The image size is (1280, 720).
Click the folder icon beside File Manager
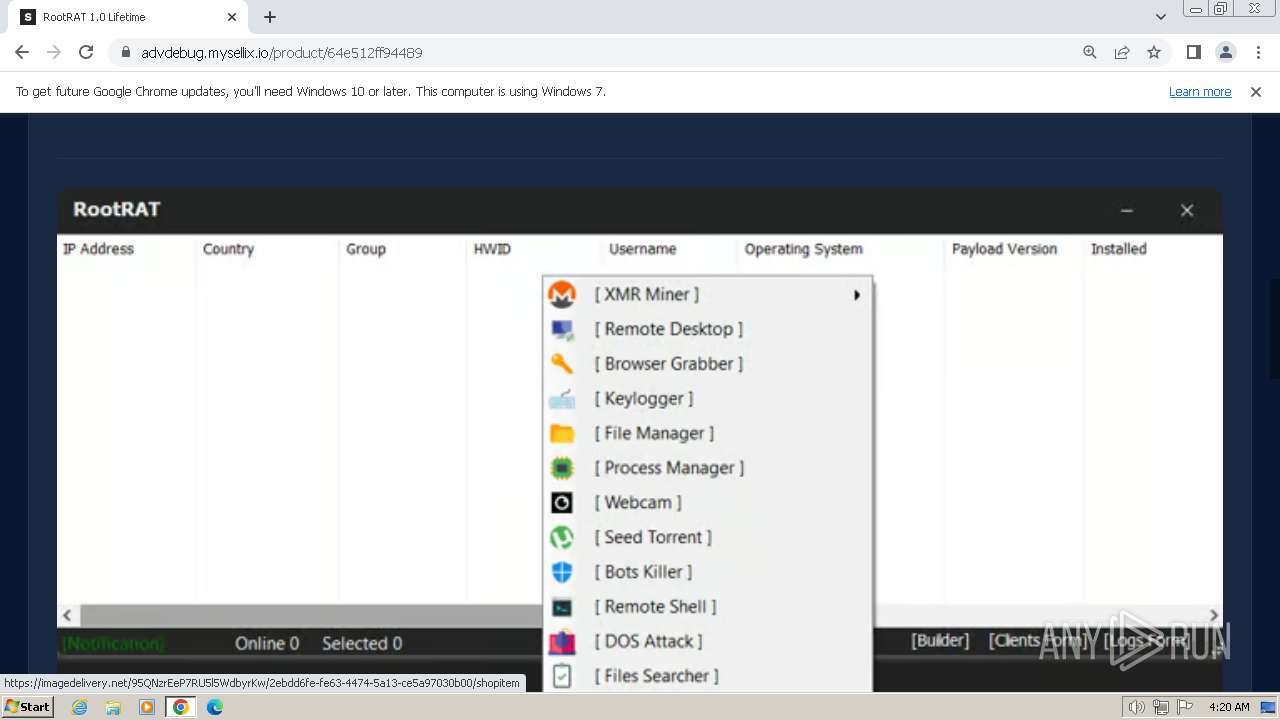point(562,433)
